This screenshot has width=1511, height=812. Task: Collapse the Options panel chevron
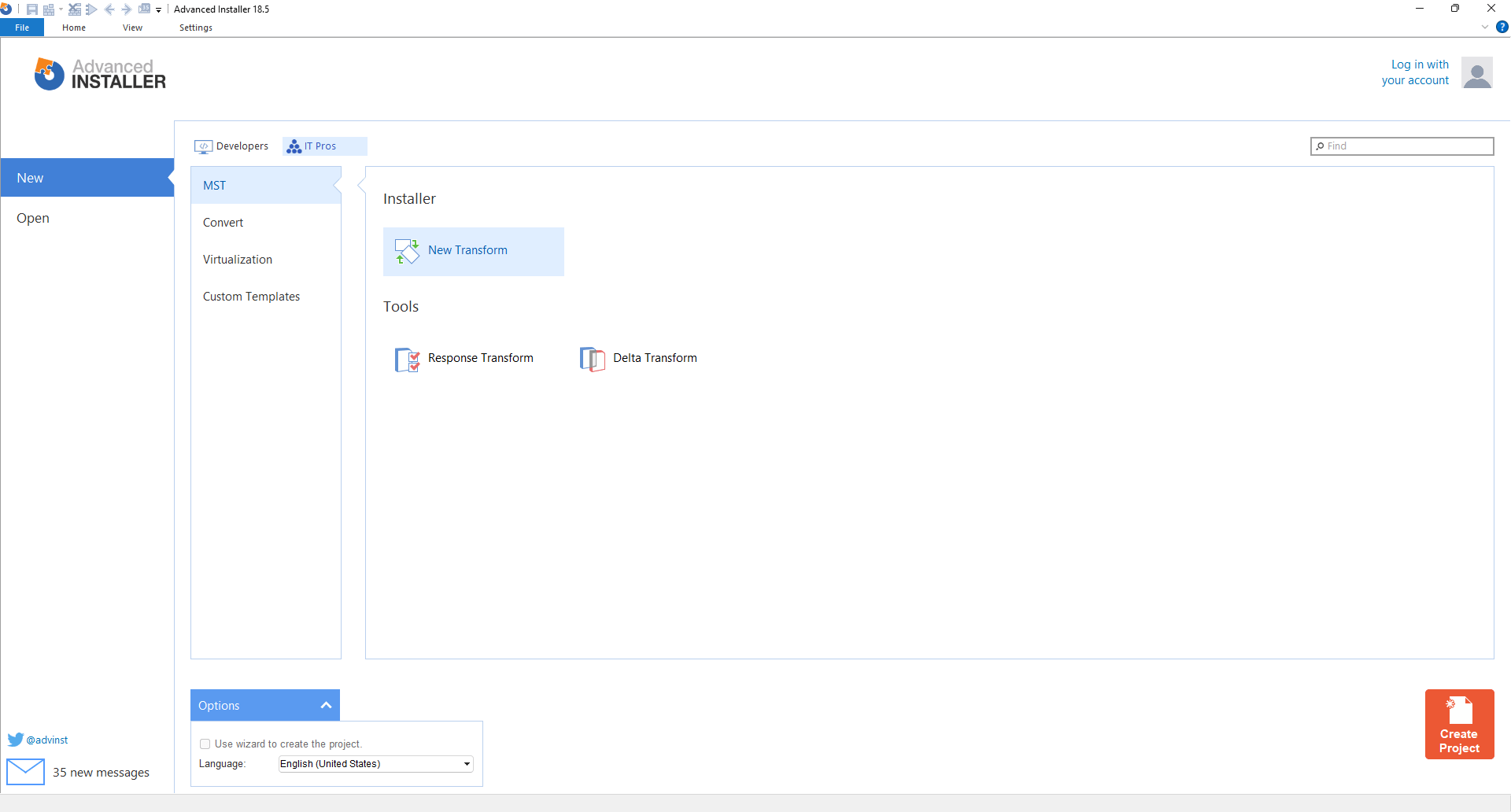(325, 705)
